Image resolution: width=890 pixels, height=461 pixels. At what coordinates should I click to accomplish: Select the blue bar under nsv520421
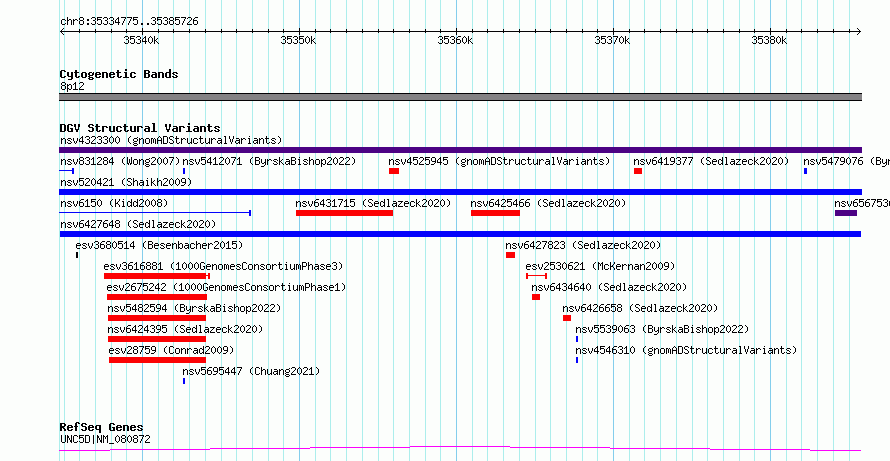click(460, 192)
